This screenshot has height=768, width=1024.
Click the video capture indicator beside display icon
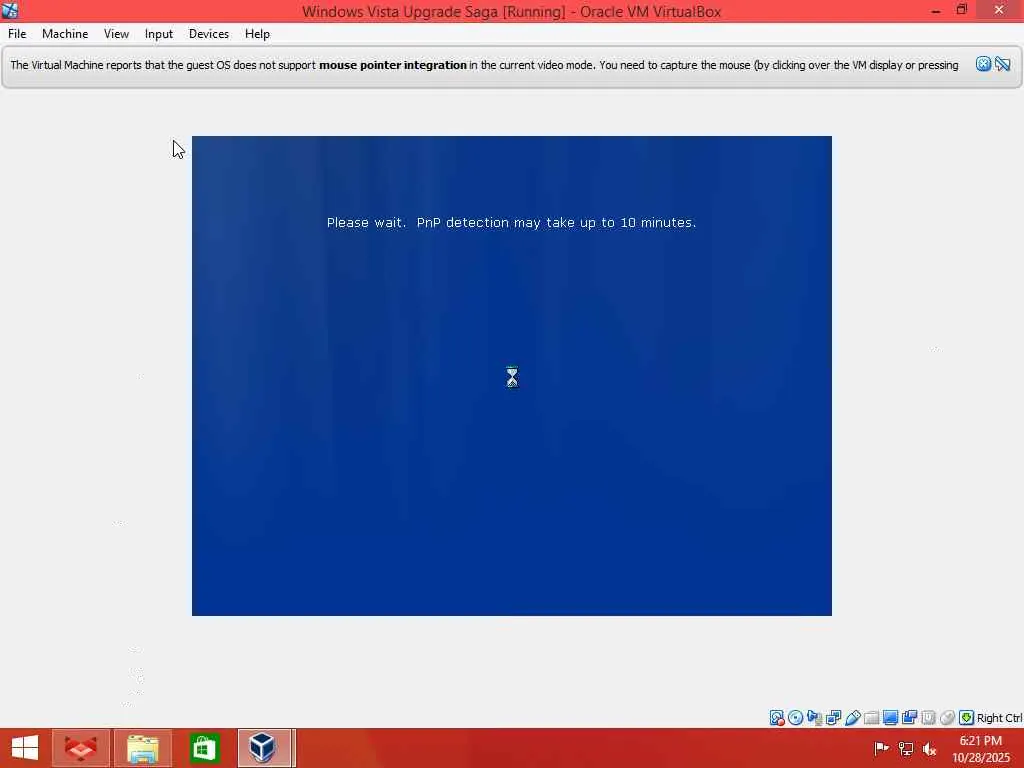point(909,718)
